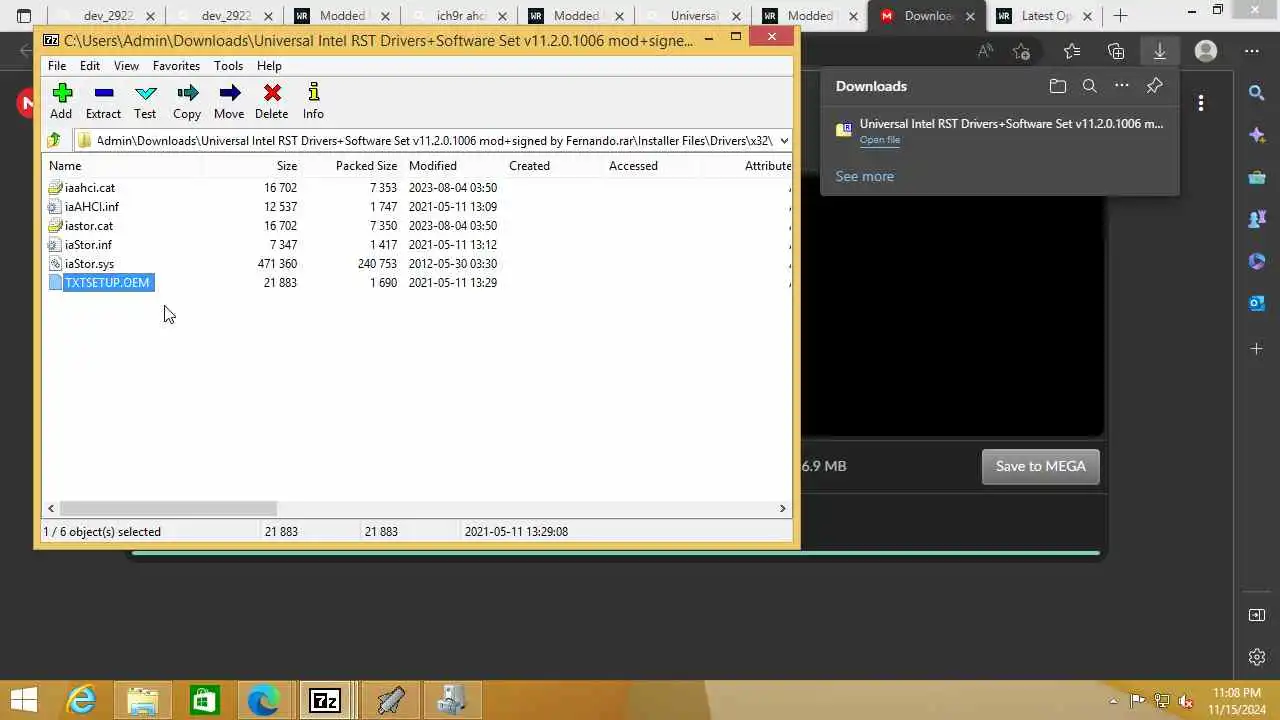Switch to the ich9r ahci browser tab

click(460, 16)
